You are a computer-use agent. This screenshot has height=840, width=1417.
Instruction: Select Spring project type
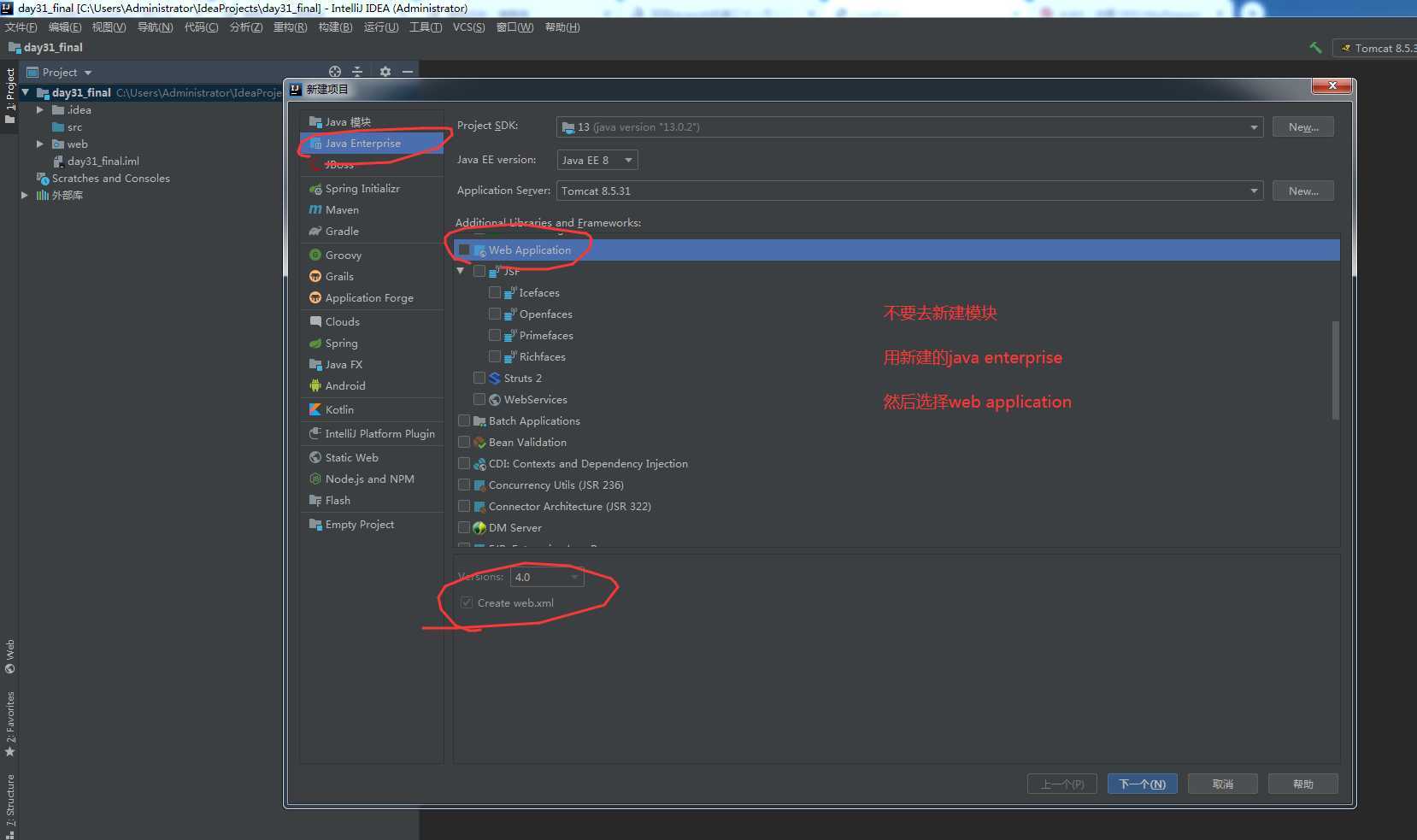(x=341, y=343)
